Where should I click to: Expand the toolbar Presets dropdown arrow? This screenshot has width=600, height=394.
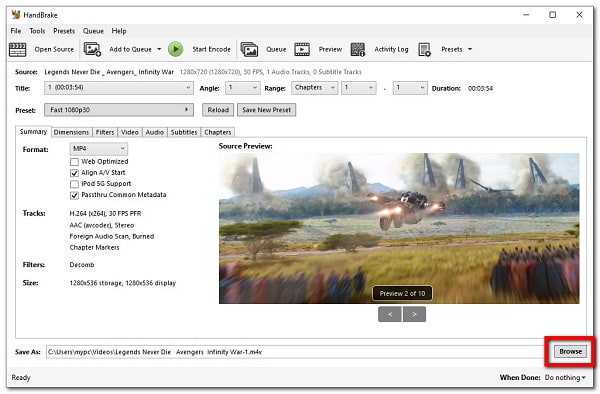pos(470,49)
